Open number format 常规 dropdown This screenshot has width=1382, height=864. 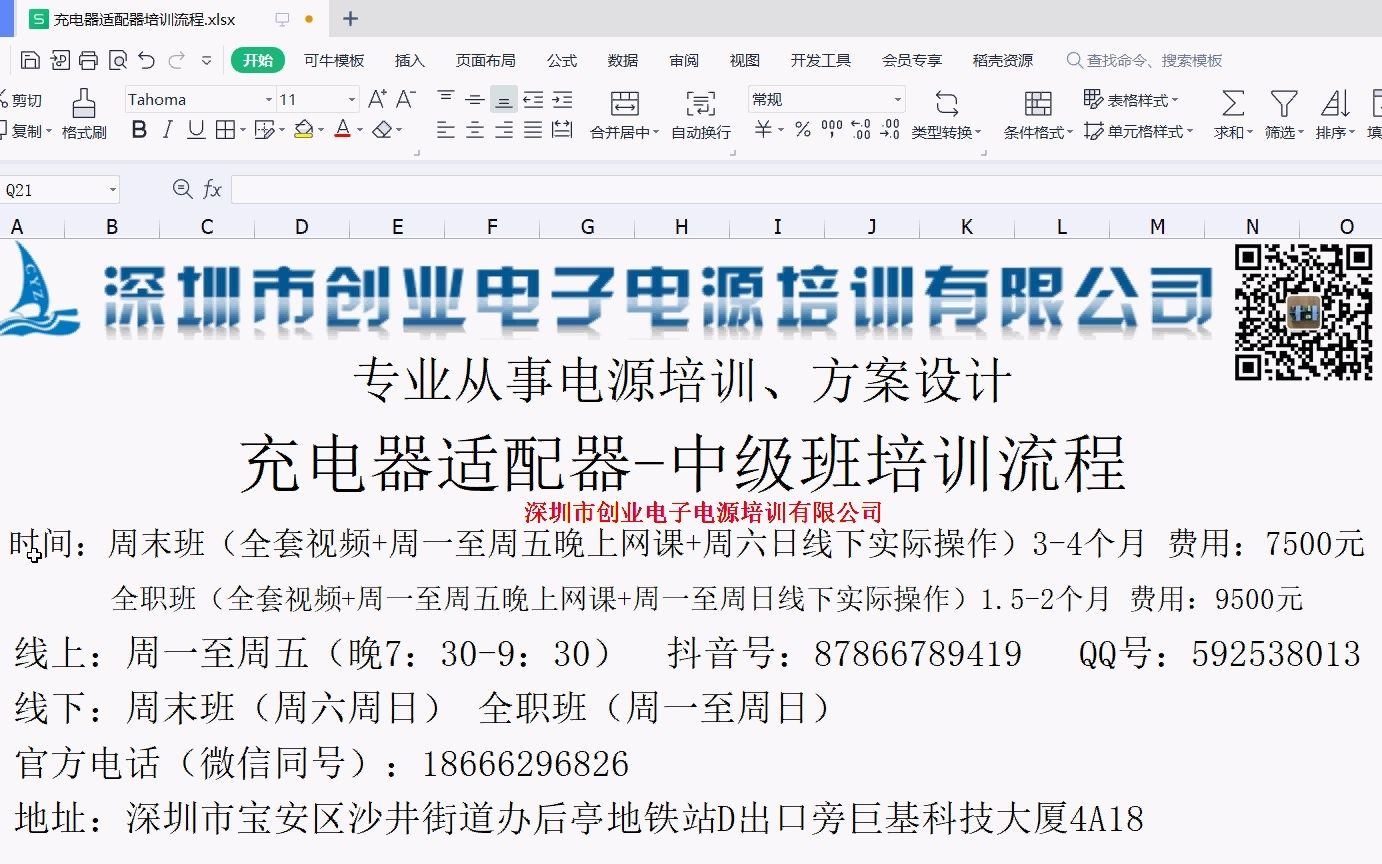coord(898,100)
